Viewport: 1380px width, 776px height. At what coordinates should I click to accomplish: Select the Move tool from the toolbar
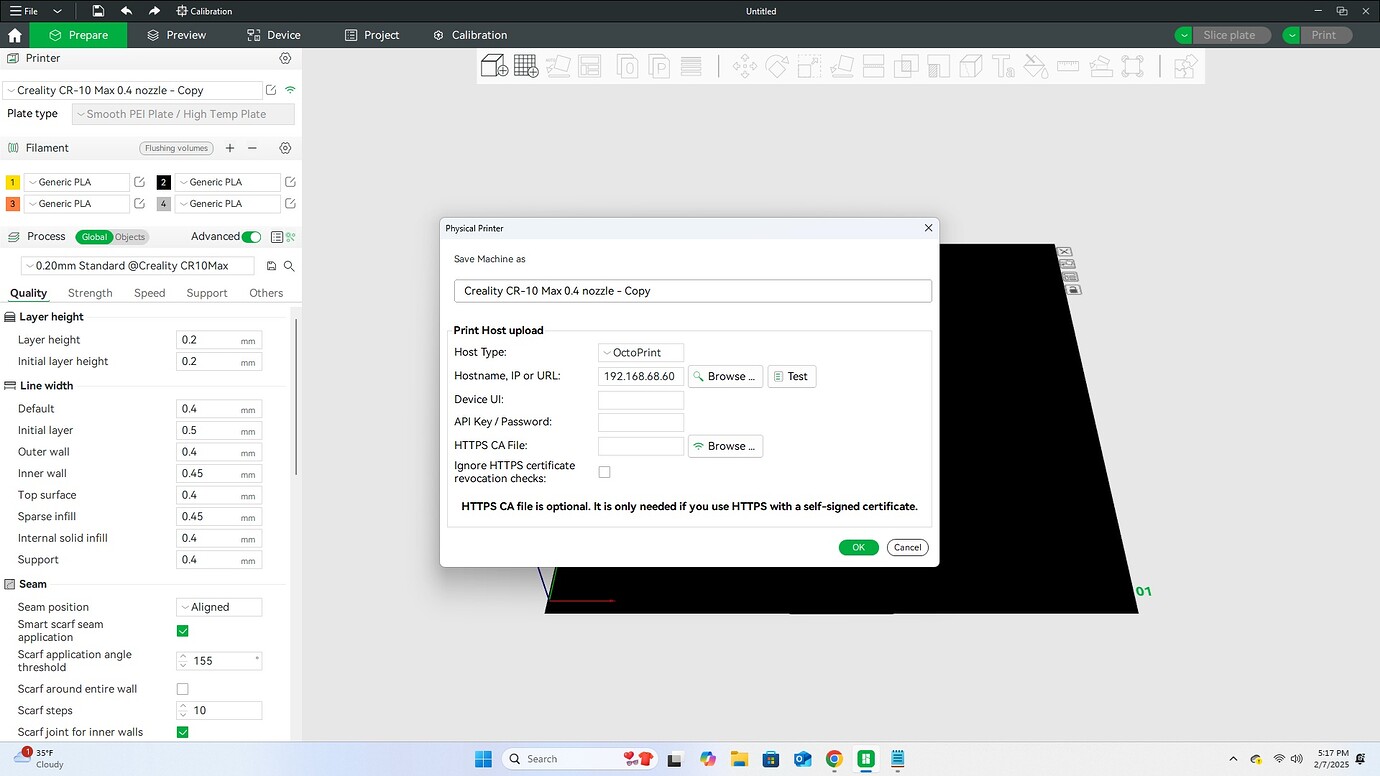(x=744, y=65)
